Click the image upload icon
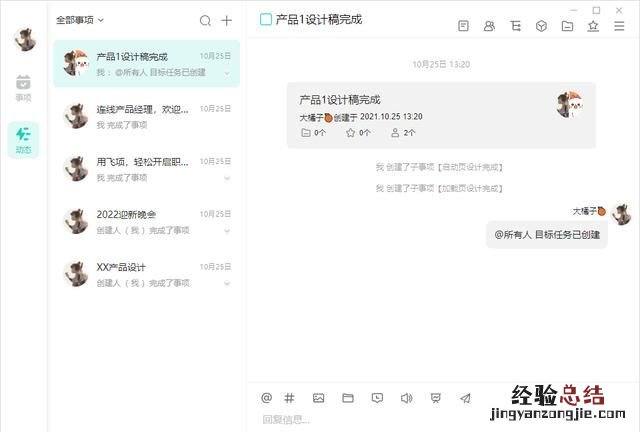Viewport: 640px width, 432px height. [x=318, y=398]
